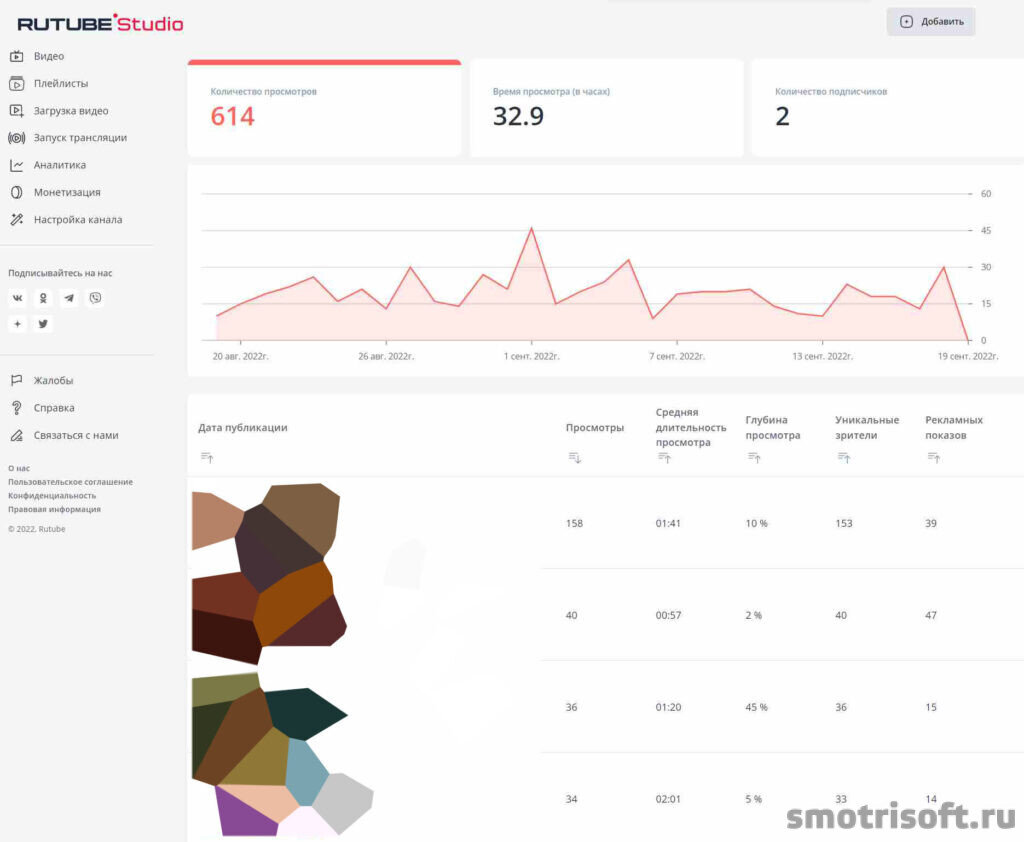Open Жалобы link
Screen dimensions: 1024x842
click(54, 380)
